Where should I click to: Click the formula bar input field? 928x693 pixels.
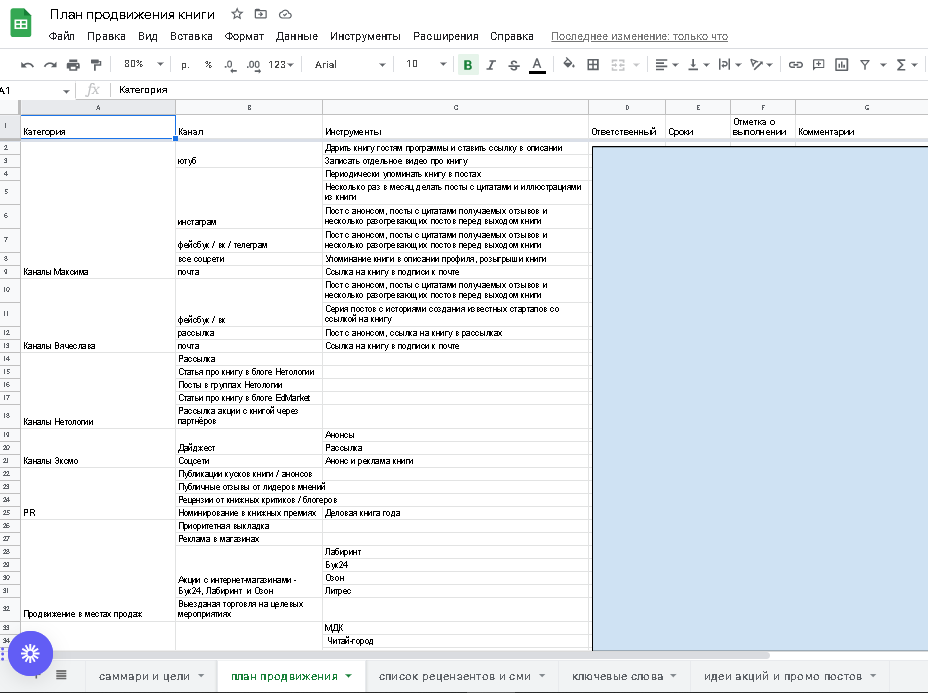click(x=500, y=90)
